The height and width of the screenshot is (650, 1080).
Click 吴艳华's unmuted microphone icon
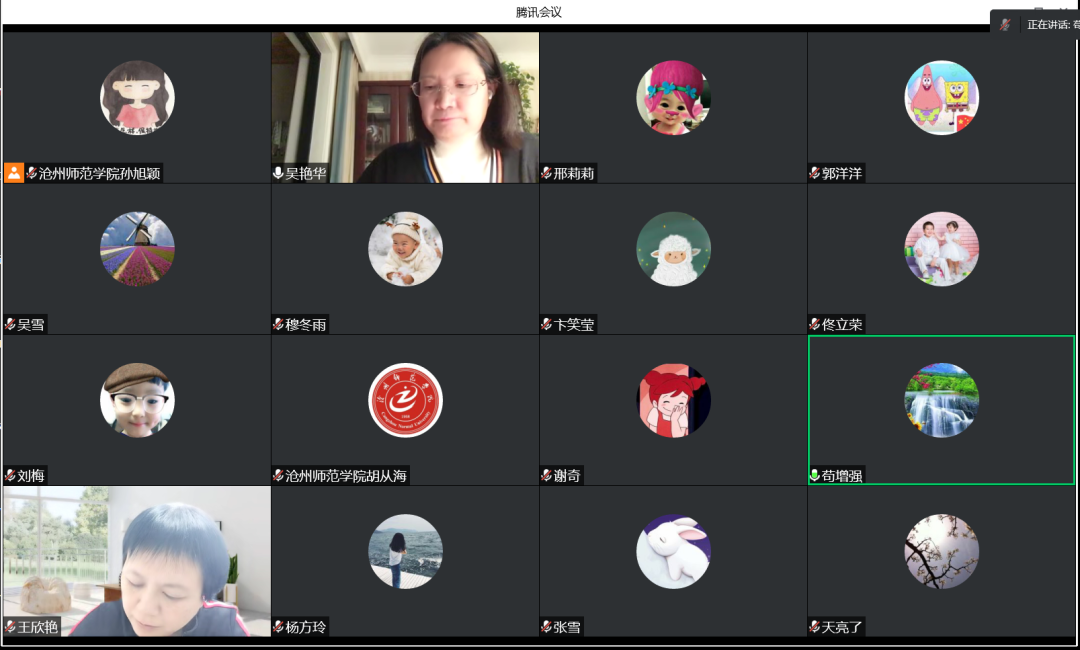278,173
